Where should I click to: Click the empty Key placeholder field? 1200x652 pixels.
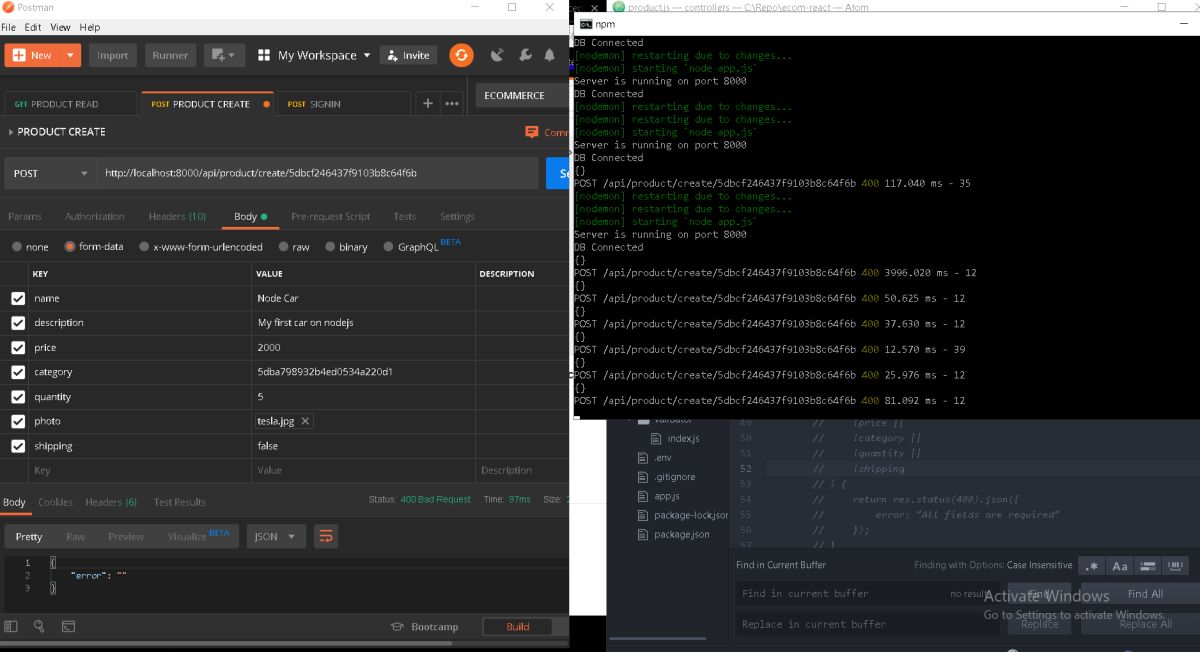(x=138, y=470)
